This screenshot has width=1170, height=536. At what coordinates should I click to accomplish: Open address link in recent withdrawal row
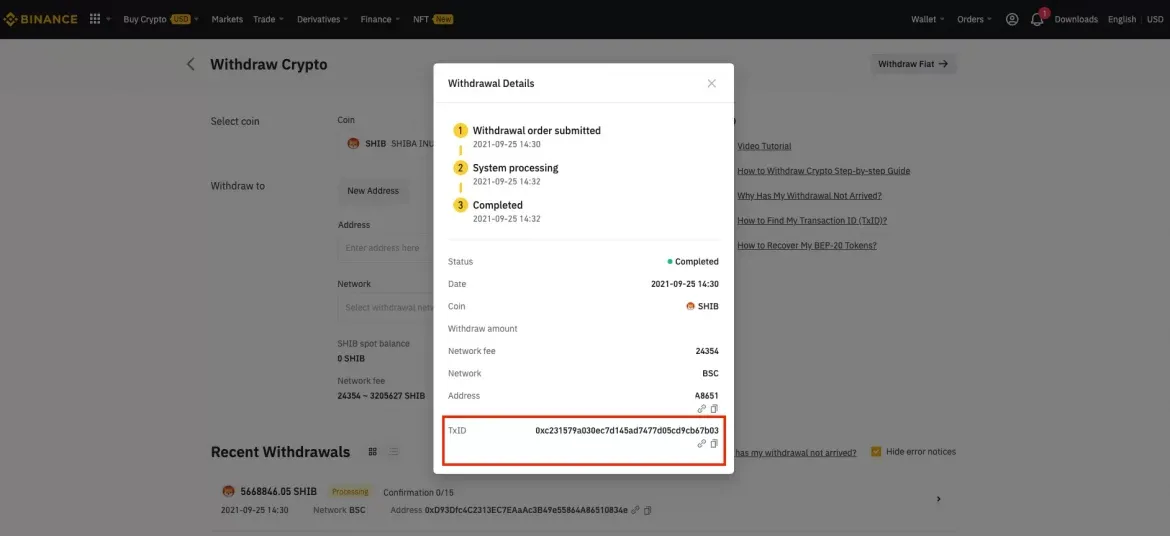(x=635, y=511)
